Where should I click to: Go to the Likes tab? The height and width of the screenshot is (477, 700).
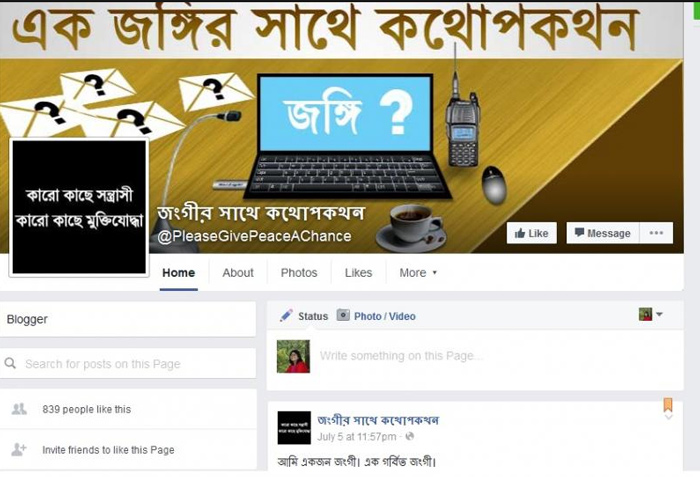point(358,273)
